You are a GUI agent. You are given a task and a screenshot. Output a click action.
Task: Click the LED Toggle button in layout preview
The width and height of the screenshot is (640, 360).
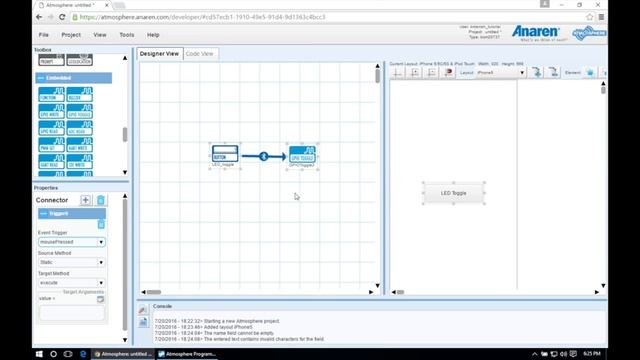453,193
